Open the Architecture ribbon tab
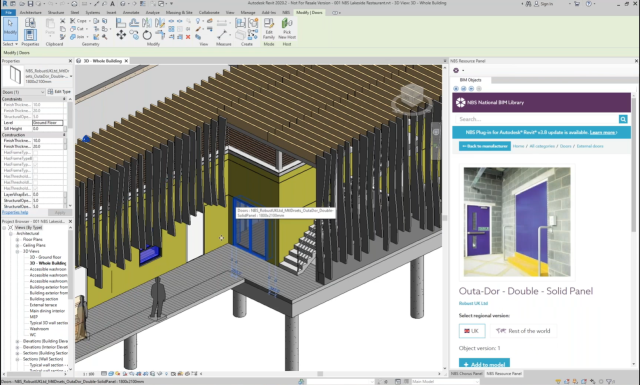 click(x=31, y=13)
